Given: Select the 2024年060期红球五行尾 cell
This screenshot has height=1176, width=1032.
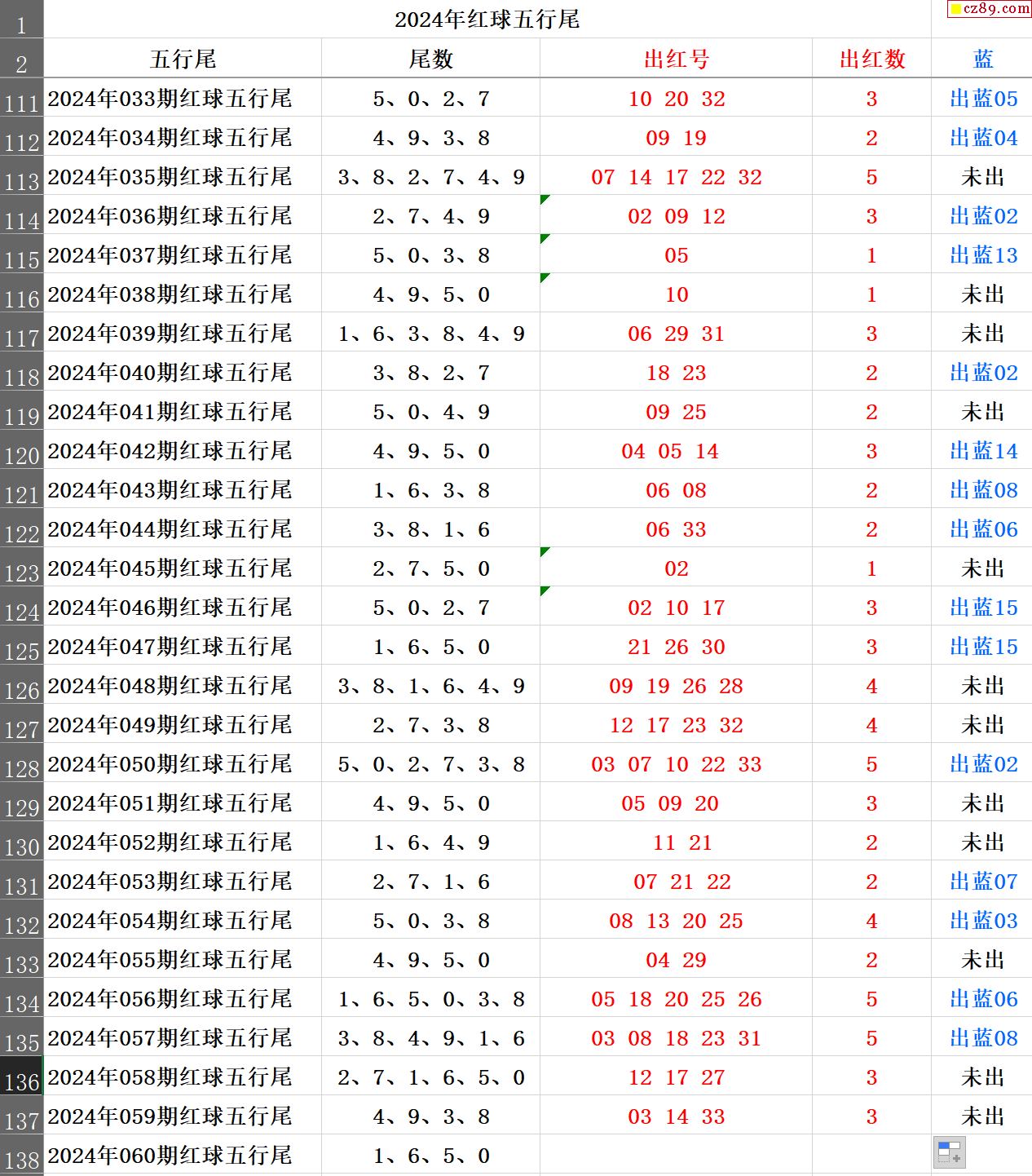Looking at the screenshot, I should [183, 1156].
